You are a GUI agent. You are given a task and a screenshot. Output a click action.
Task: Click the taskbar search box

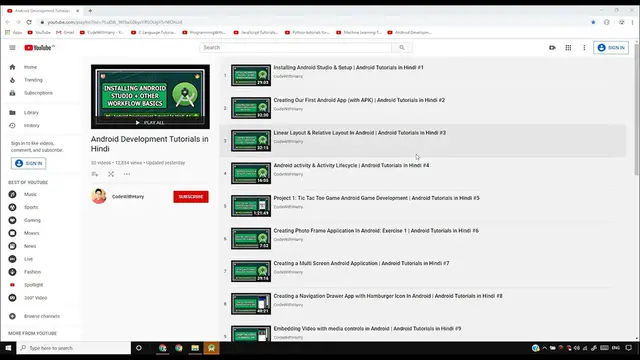74,348
